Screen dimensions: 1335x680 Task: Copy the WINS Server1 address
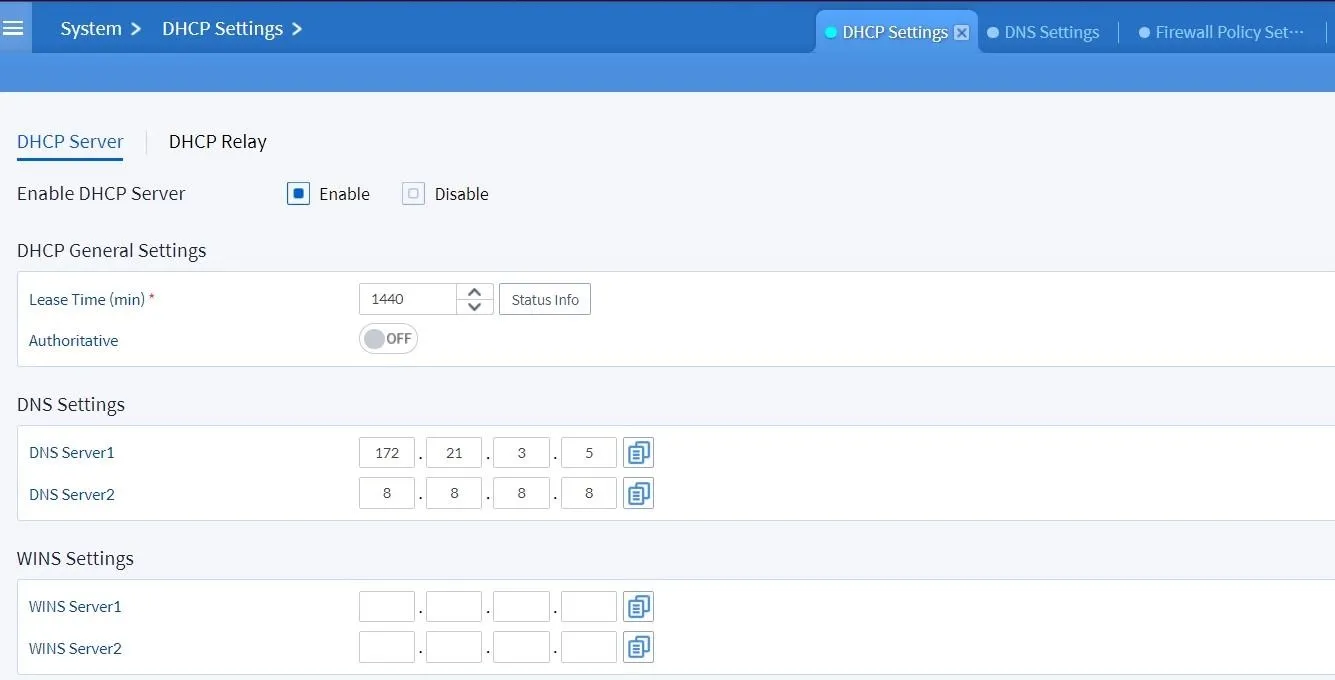click(638, 606)
